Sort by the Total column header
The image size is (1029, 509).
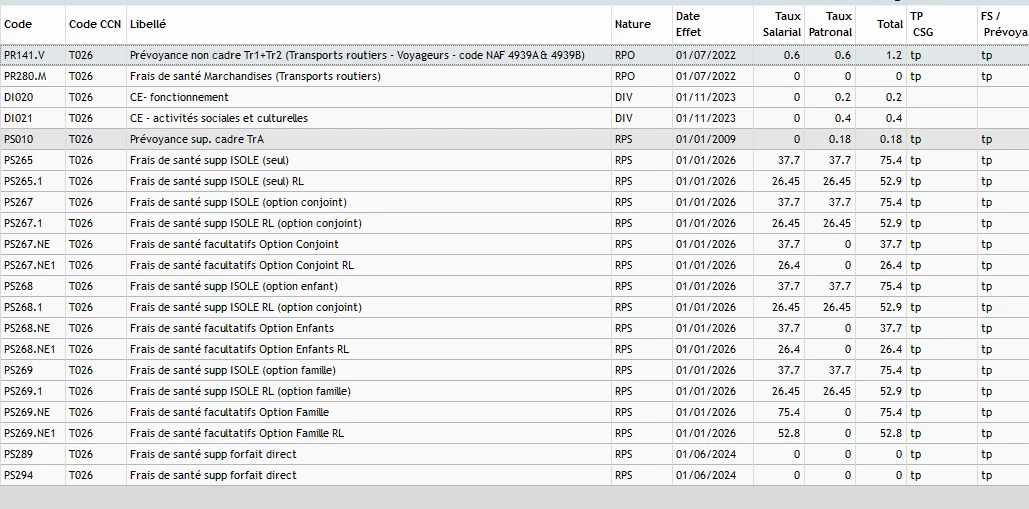889,24
